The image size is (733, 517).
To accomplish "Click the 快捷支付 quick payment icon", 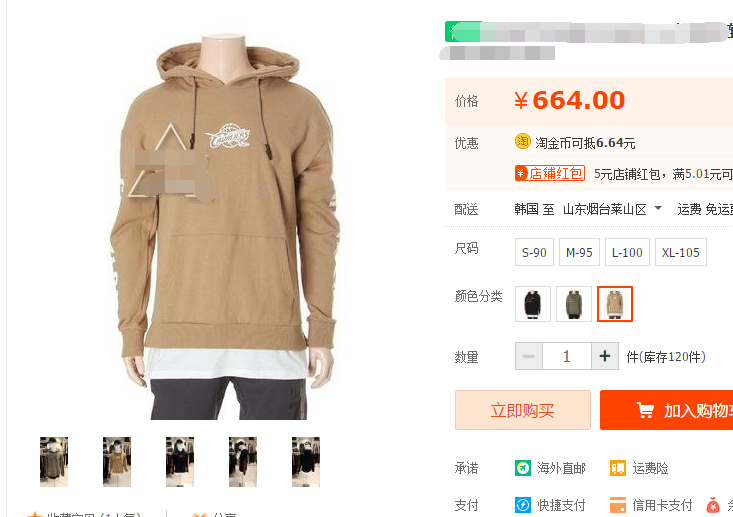I will (x=523, y=505).
